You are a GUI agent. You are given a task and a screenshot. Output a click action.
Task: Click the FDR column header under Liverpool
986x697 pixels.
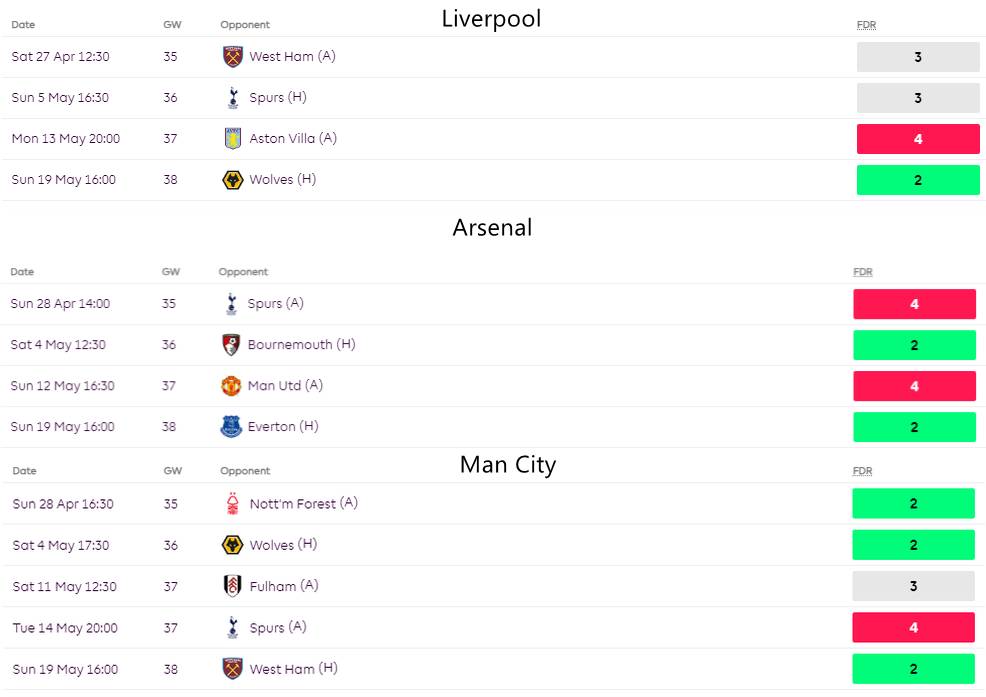pos(866,25)
